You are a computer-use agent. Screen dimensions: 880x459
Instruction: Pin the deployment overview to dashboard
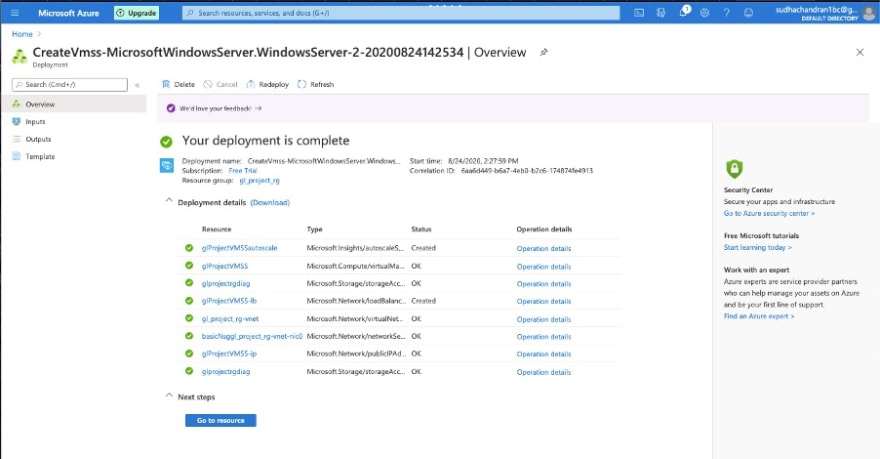pyautogui.click(x=543, y=52)
